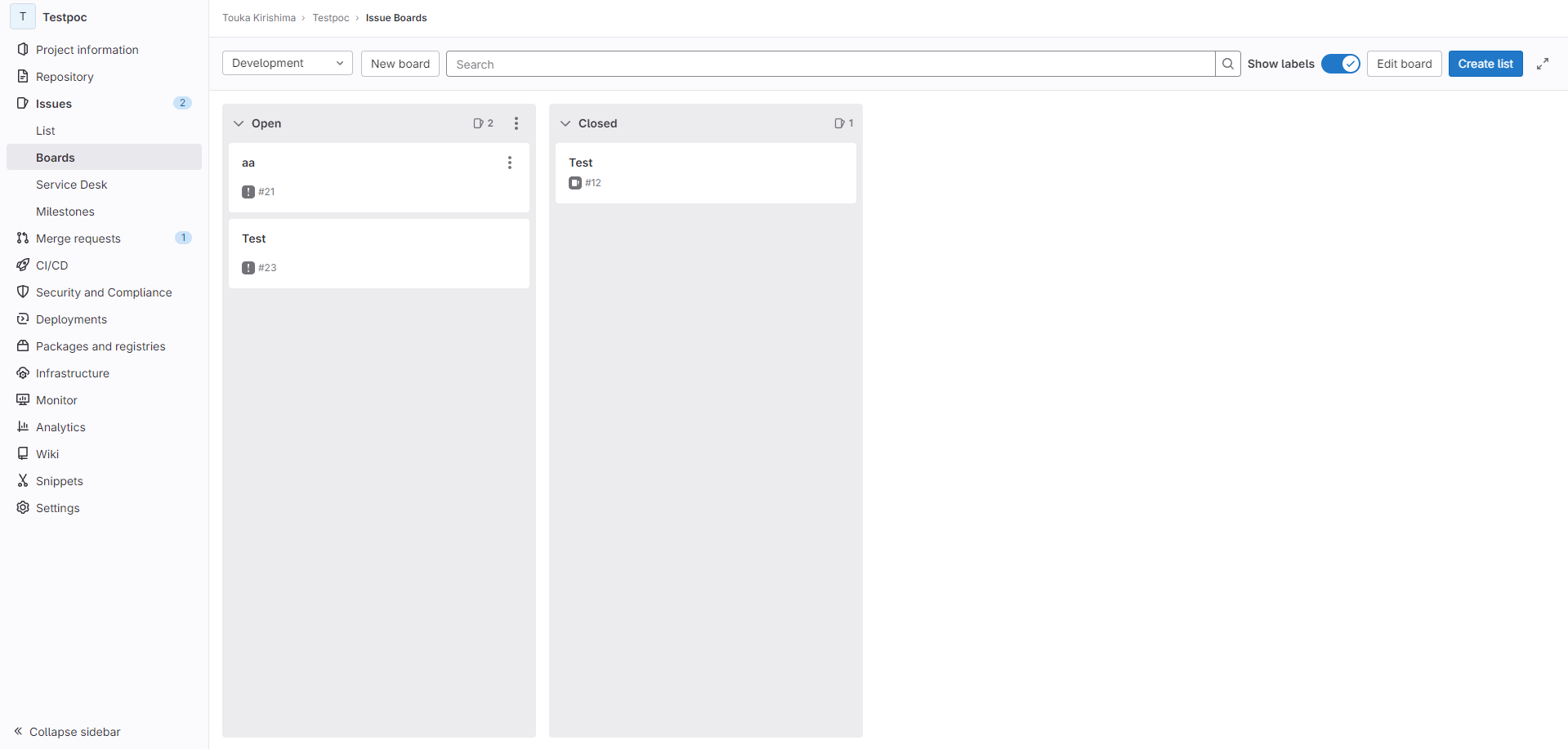Click the Wiki book icon in sidebar
Viewport: 1568px width, 749px height.
coord(23,454)
